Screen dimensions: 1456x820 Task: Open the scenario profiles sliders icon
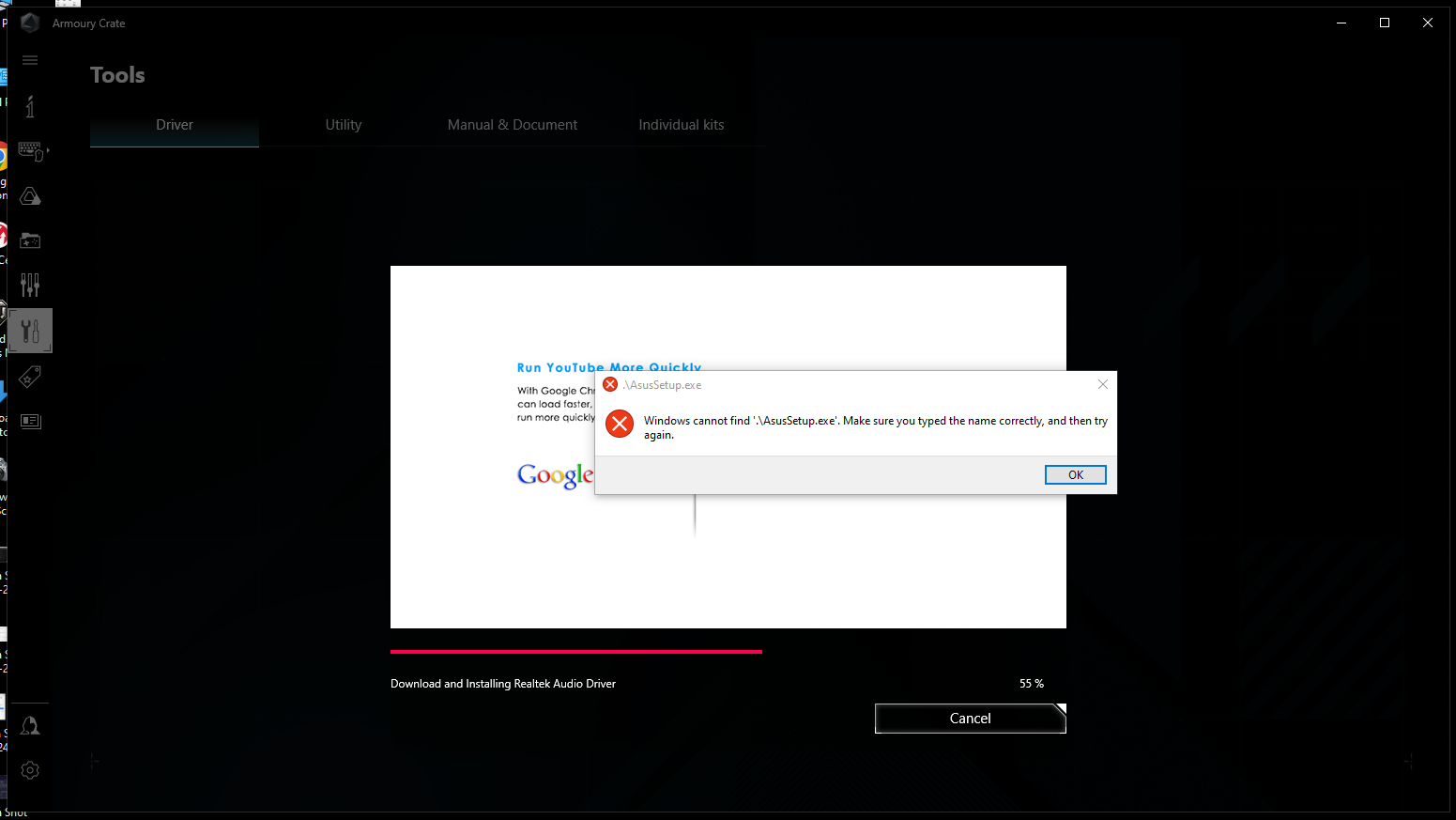click(x=30, y=285)
